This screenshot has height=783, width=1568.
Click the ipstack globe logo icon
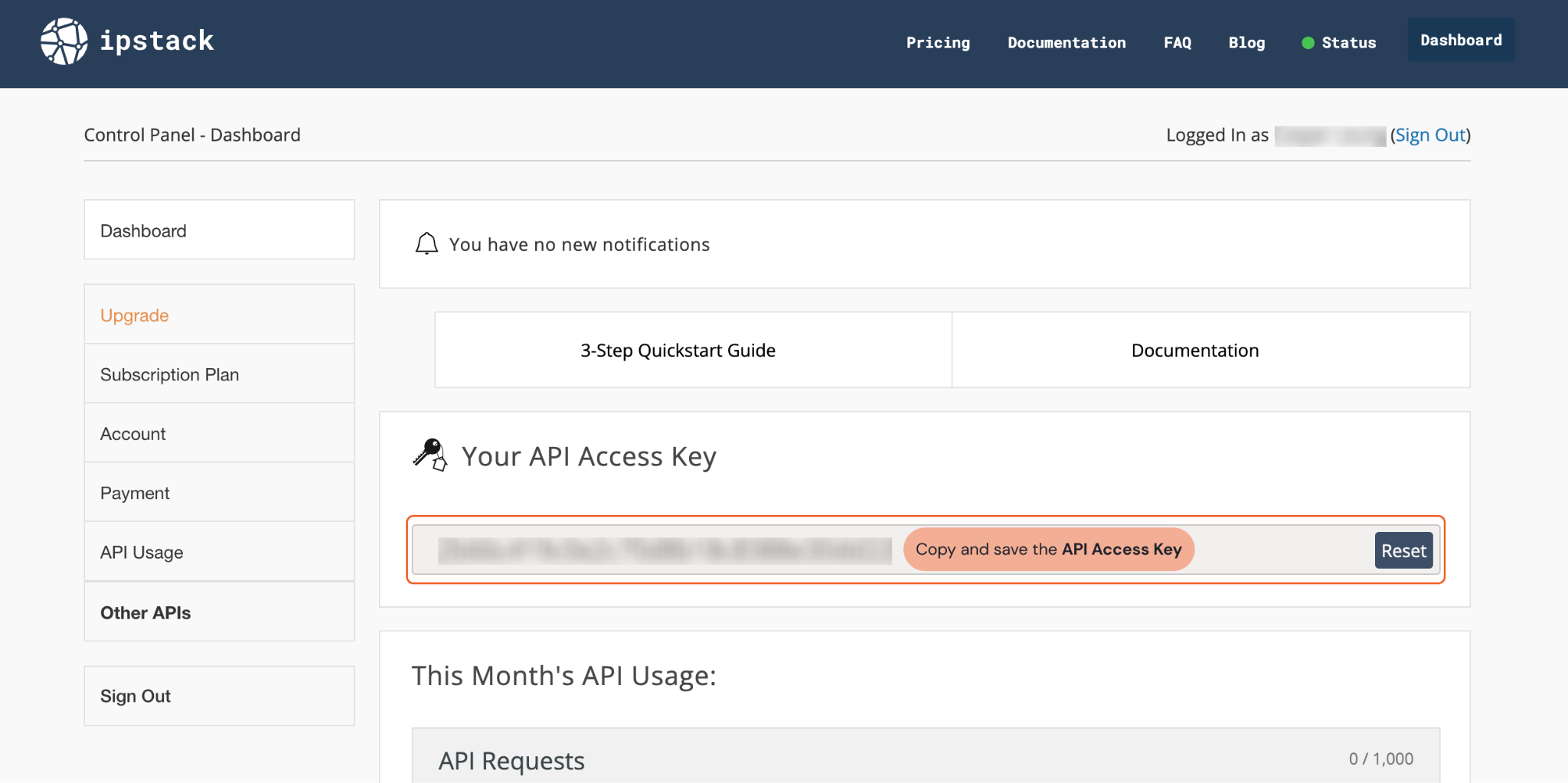click(x=64, y=41)
